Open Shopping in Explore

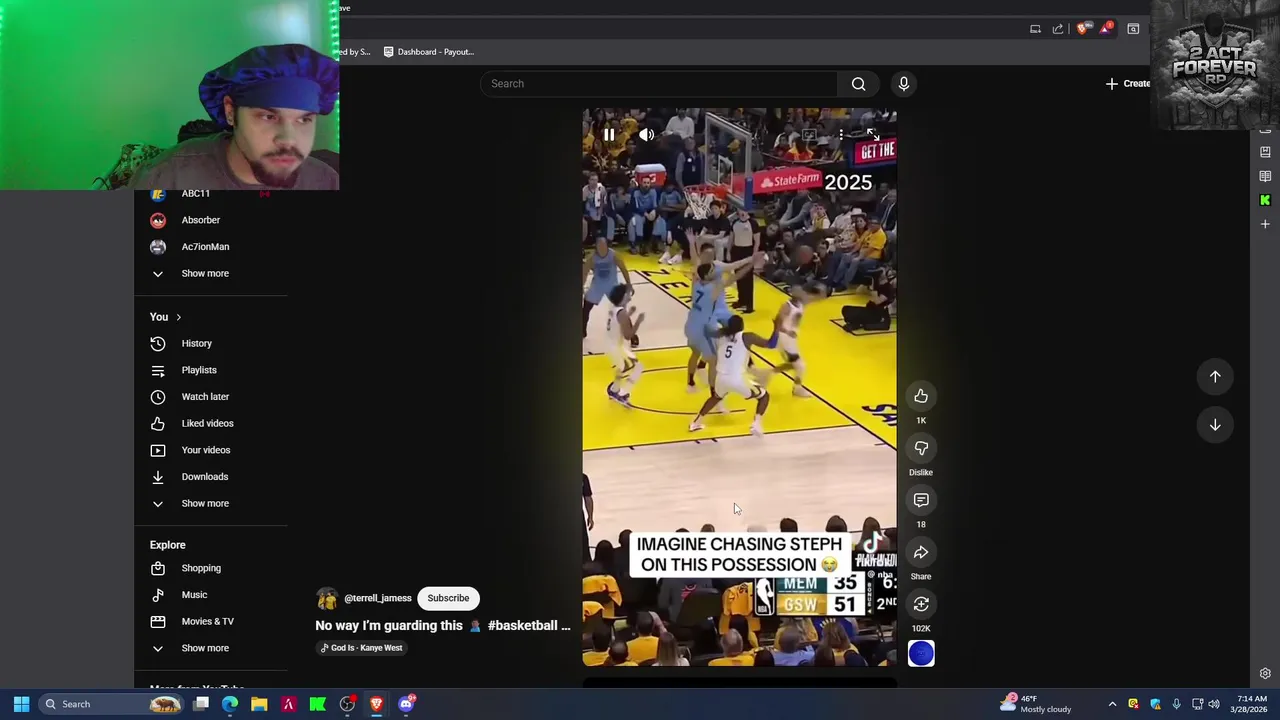(201, 568)
